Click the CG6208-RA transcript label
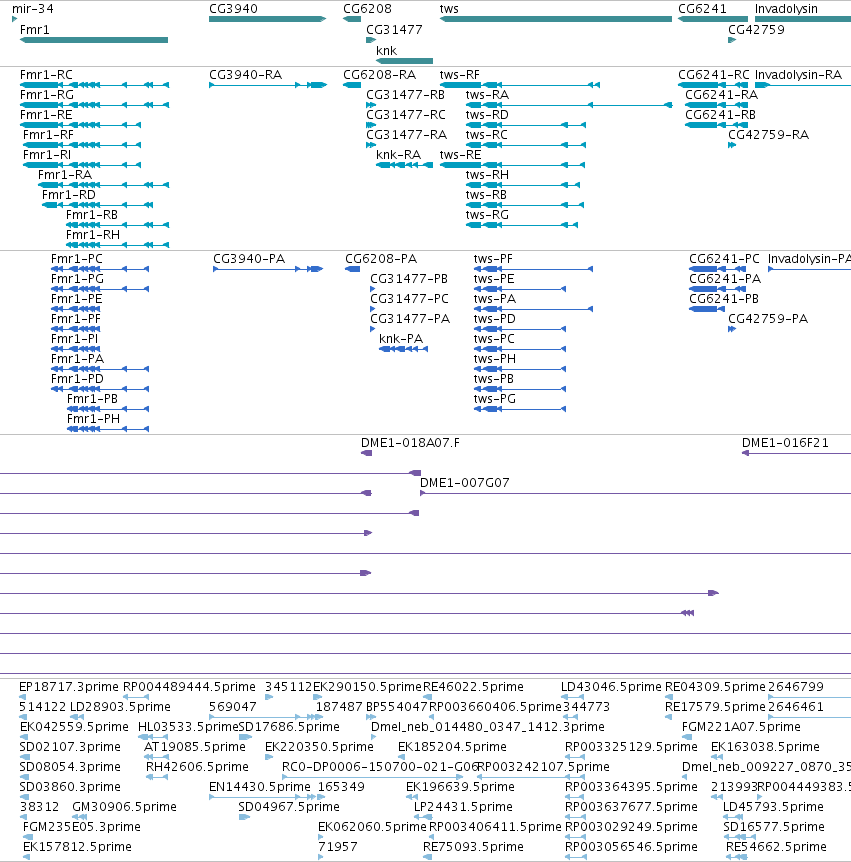Viewport: 851px width, 862px height. (379, 75)
